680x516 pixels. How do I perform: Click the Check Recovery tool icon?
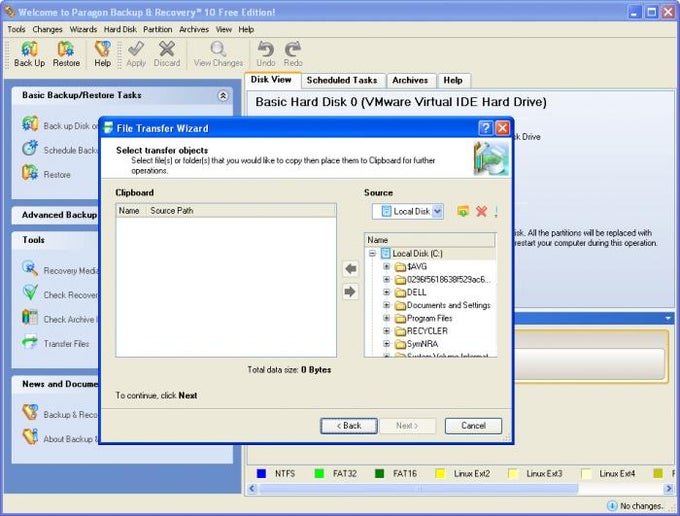30,293
